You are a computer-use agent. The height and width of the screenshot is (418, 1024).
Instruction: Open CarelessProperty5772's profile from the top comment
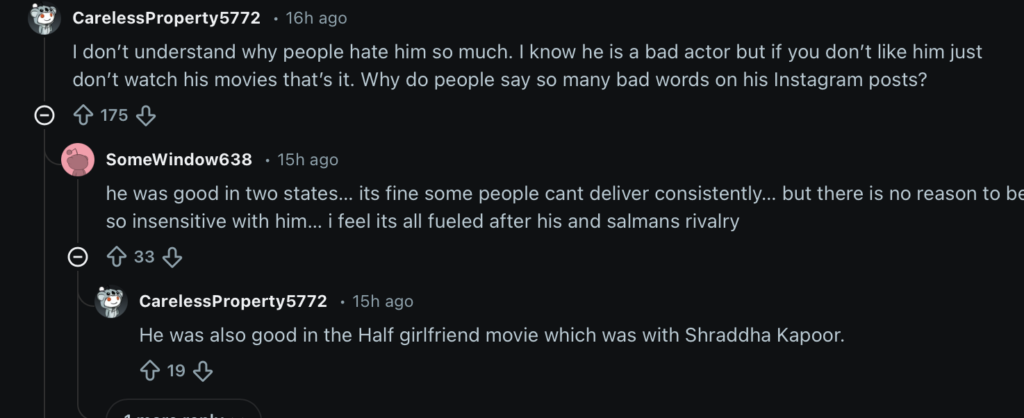[167, 18]
